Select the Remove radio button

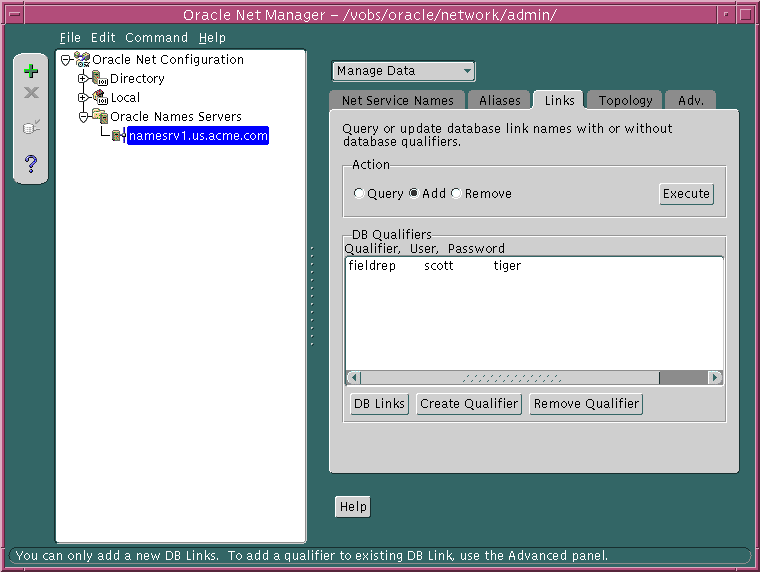(x=456, y=193)
